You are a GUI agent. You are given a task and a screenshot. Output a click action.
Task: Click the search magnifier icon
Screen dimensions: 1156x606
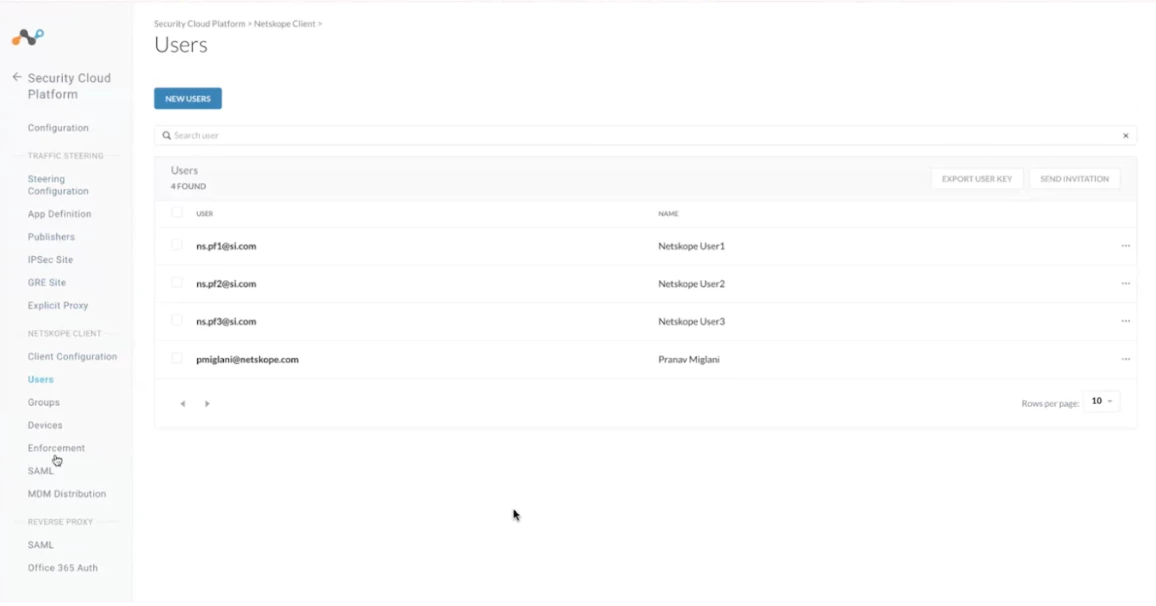tap(167, 136)
